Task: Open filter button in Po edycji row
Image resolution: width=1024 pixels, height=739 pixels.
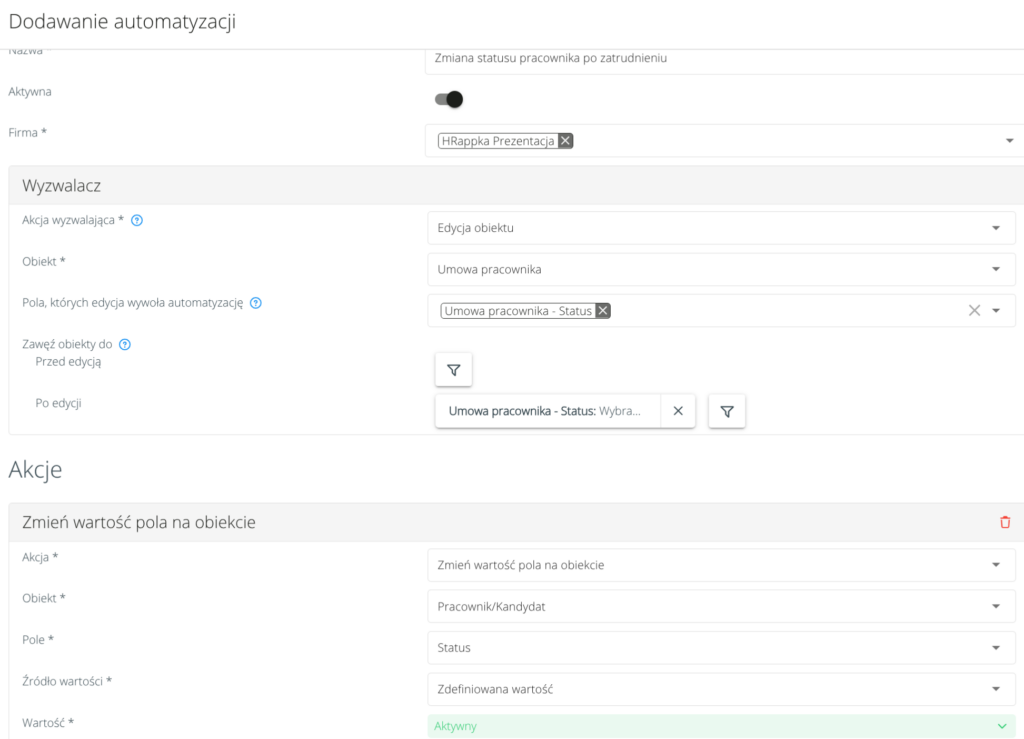Action: (727, 411)
